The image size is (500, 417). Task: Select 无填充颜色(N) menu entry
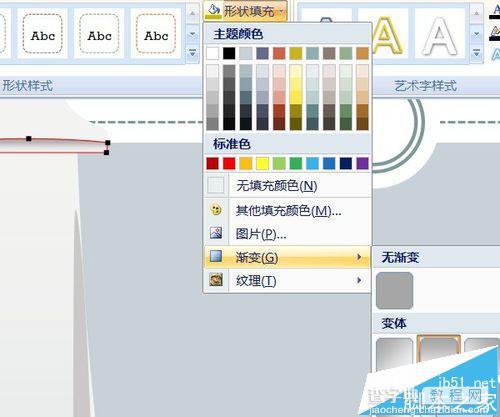point(287,186)
